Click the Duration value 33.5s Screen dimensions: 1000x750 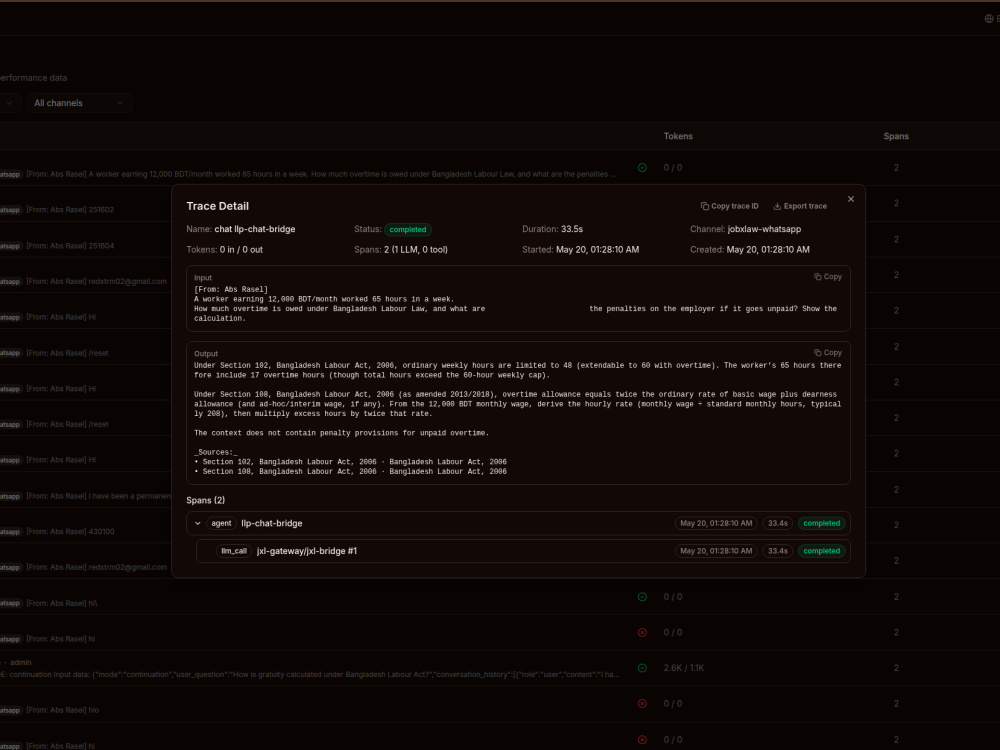[572, 229]
